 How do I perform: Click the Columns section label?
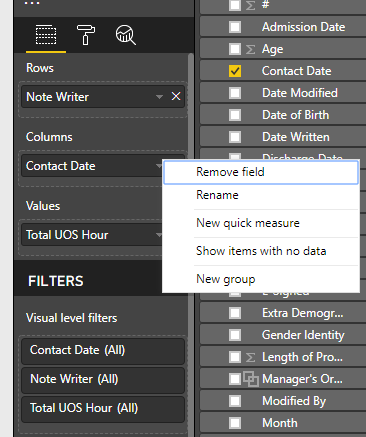point(49,137)
